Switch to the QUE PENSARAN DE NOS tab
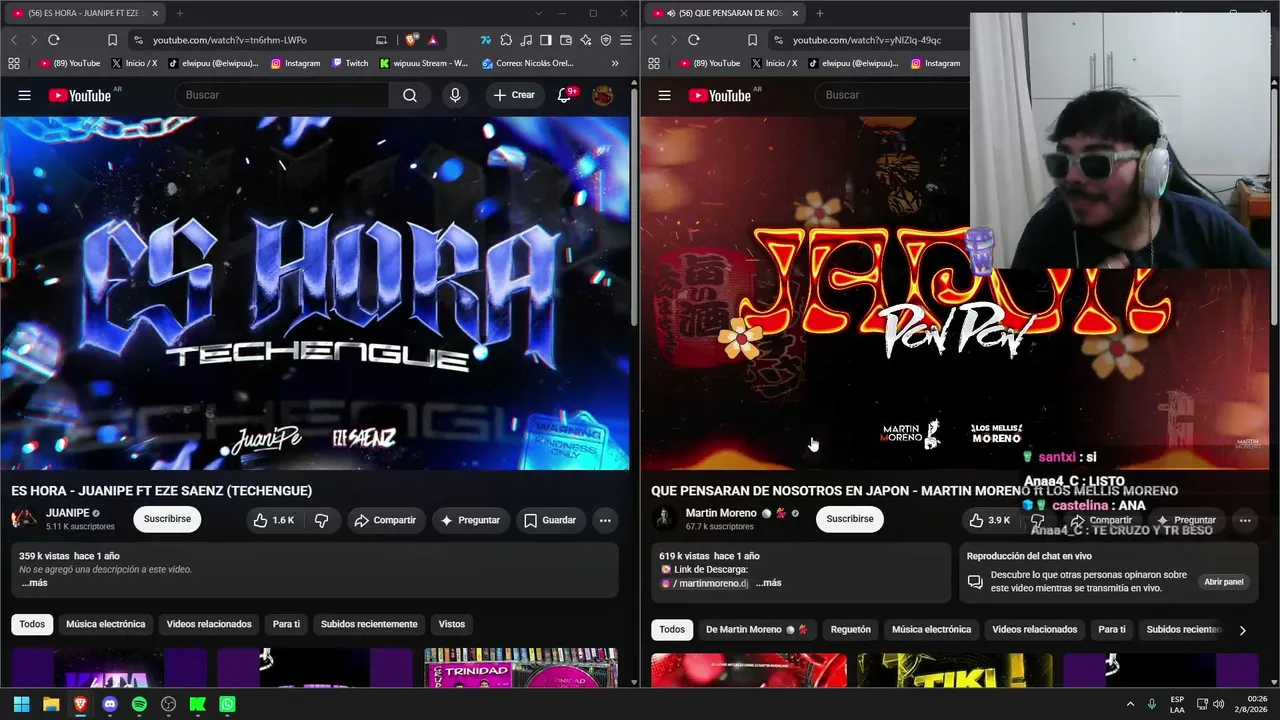 point(725,13)
